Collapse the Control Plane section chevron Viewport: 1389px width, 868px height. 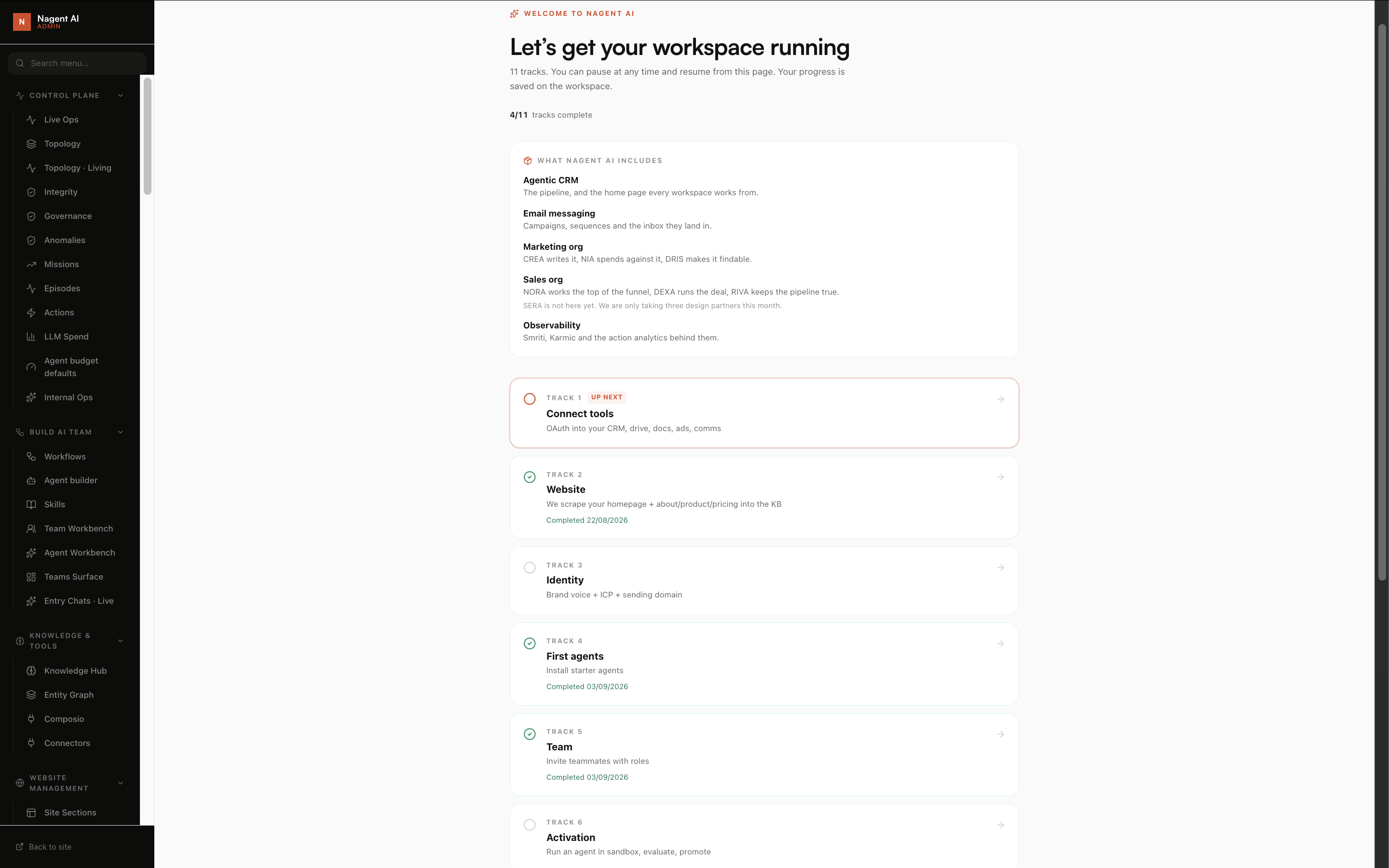tap(121, 95)
